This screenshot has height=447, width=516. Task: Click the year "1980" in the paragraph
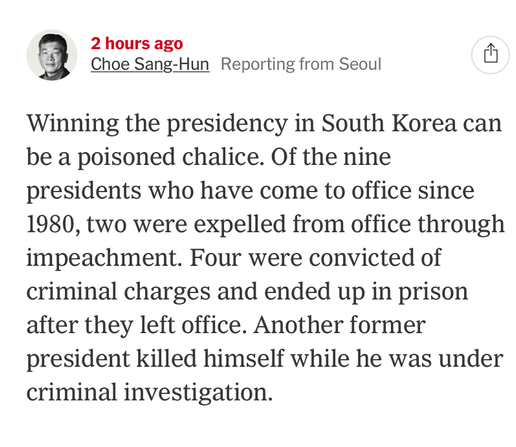(x=53, y=224)
